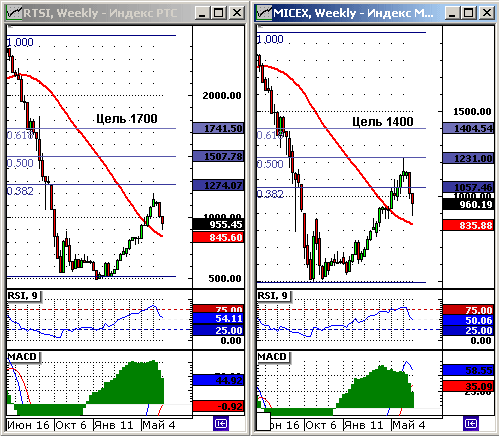
Task: Click the RSI value 54.11 tag
Action: [218, 318]
